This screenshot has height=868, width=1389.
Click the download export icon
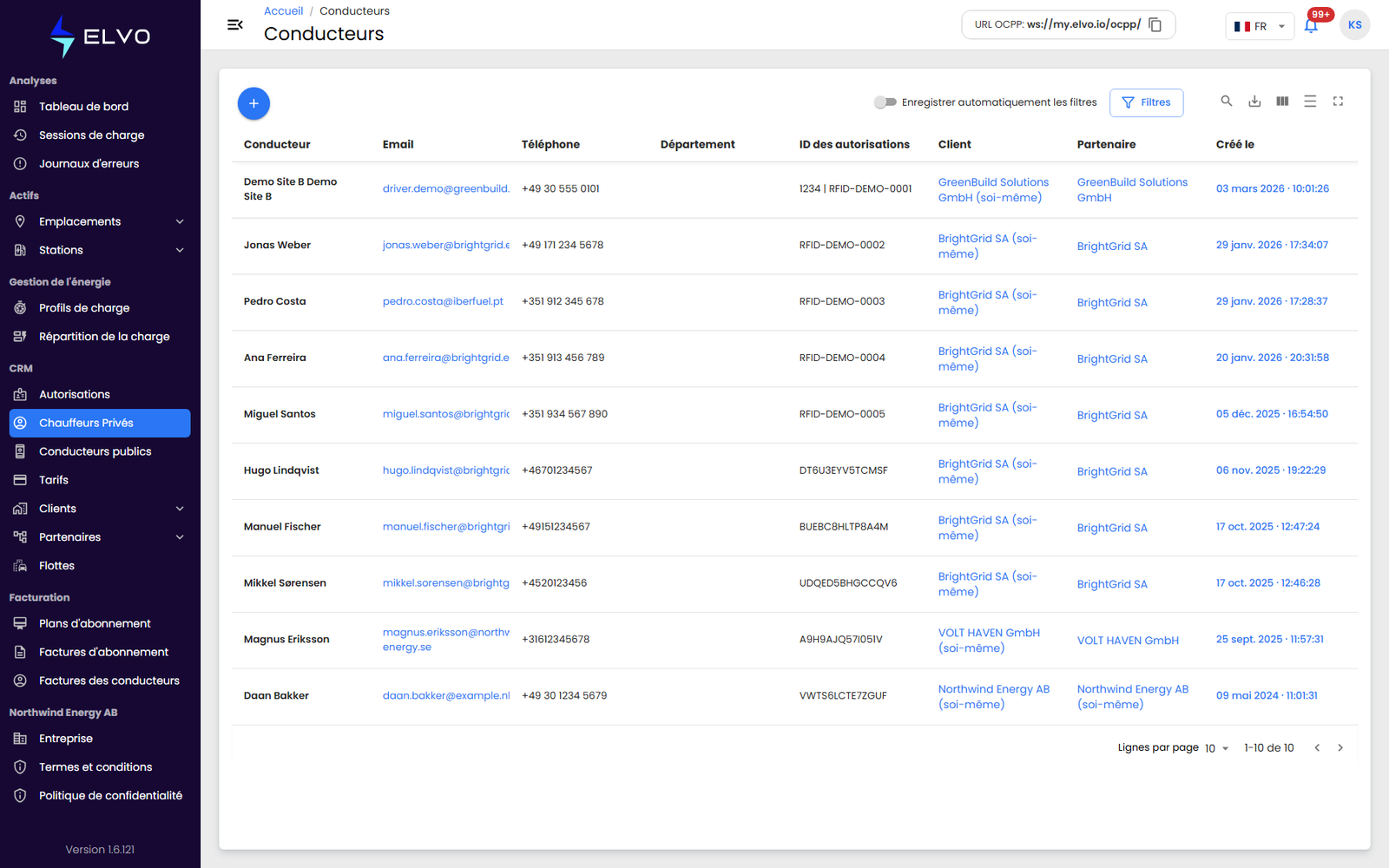[x=1254, y=102]
